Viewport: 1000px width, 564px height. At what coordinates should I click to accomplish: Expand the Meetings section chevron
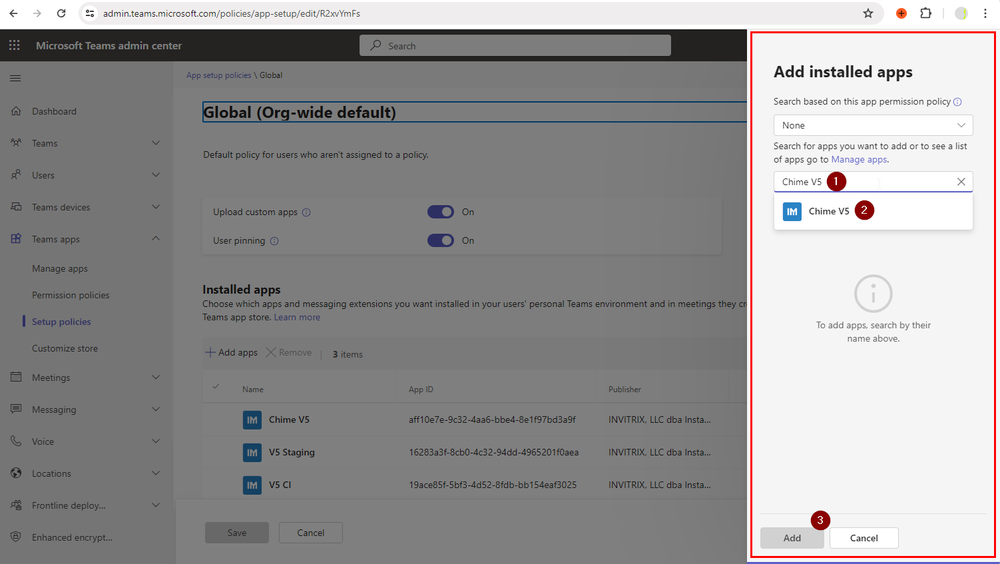pyautogui.click(x=156, y=377)
